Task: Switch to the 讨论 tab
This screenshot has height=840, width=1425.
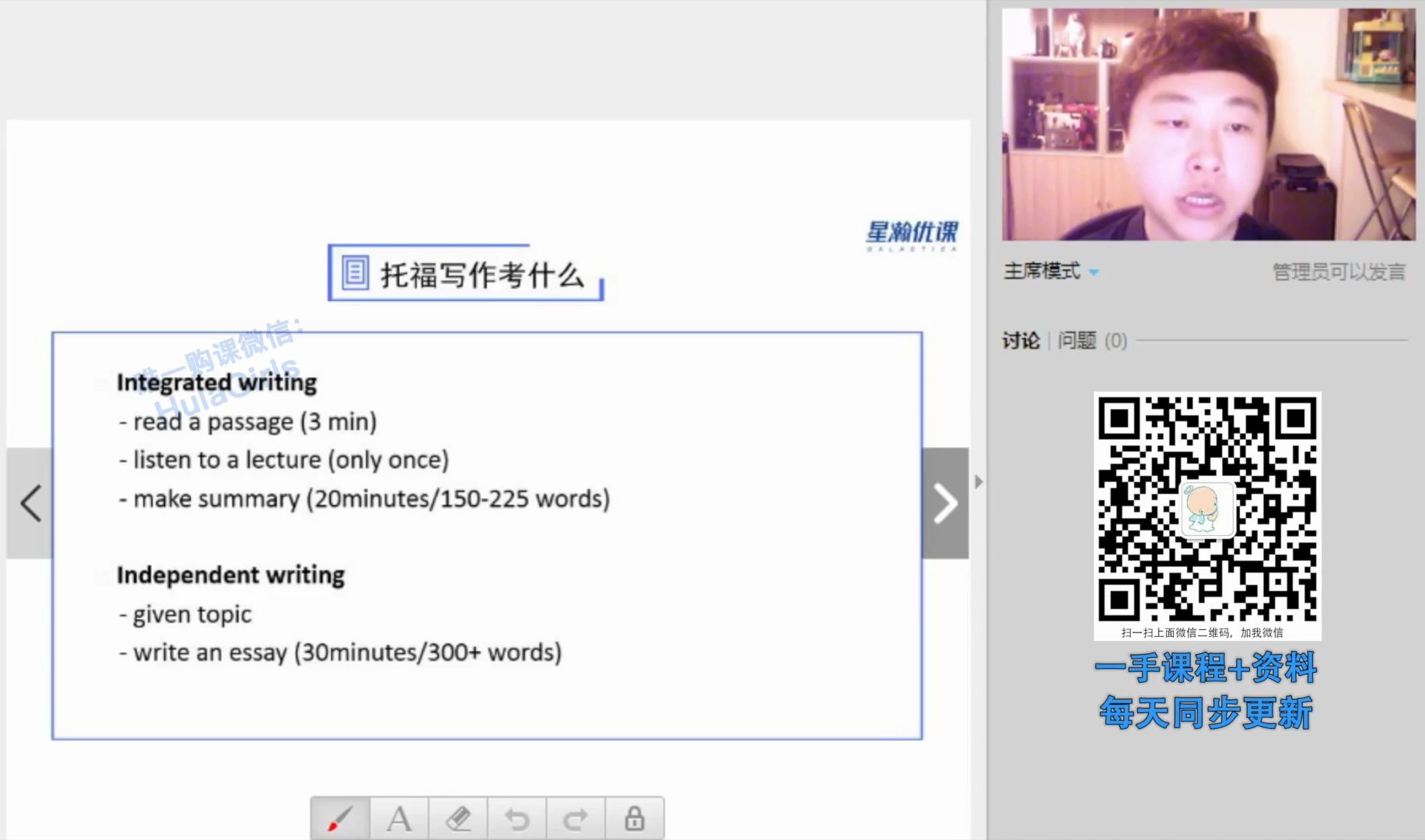Action: pos(1021,341)
